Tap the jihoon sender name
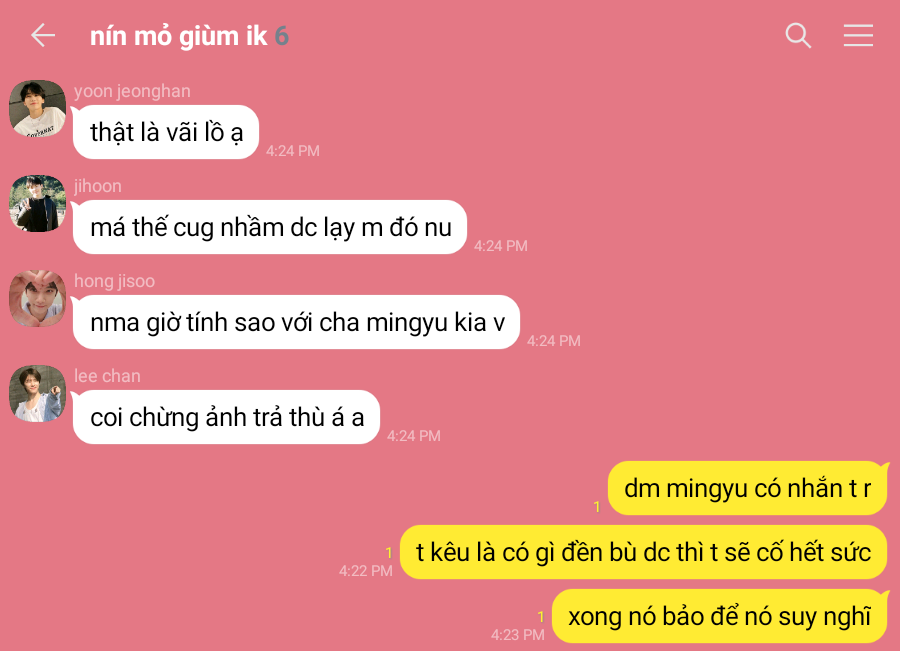The image size is (900, 651). click(98, 186)
